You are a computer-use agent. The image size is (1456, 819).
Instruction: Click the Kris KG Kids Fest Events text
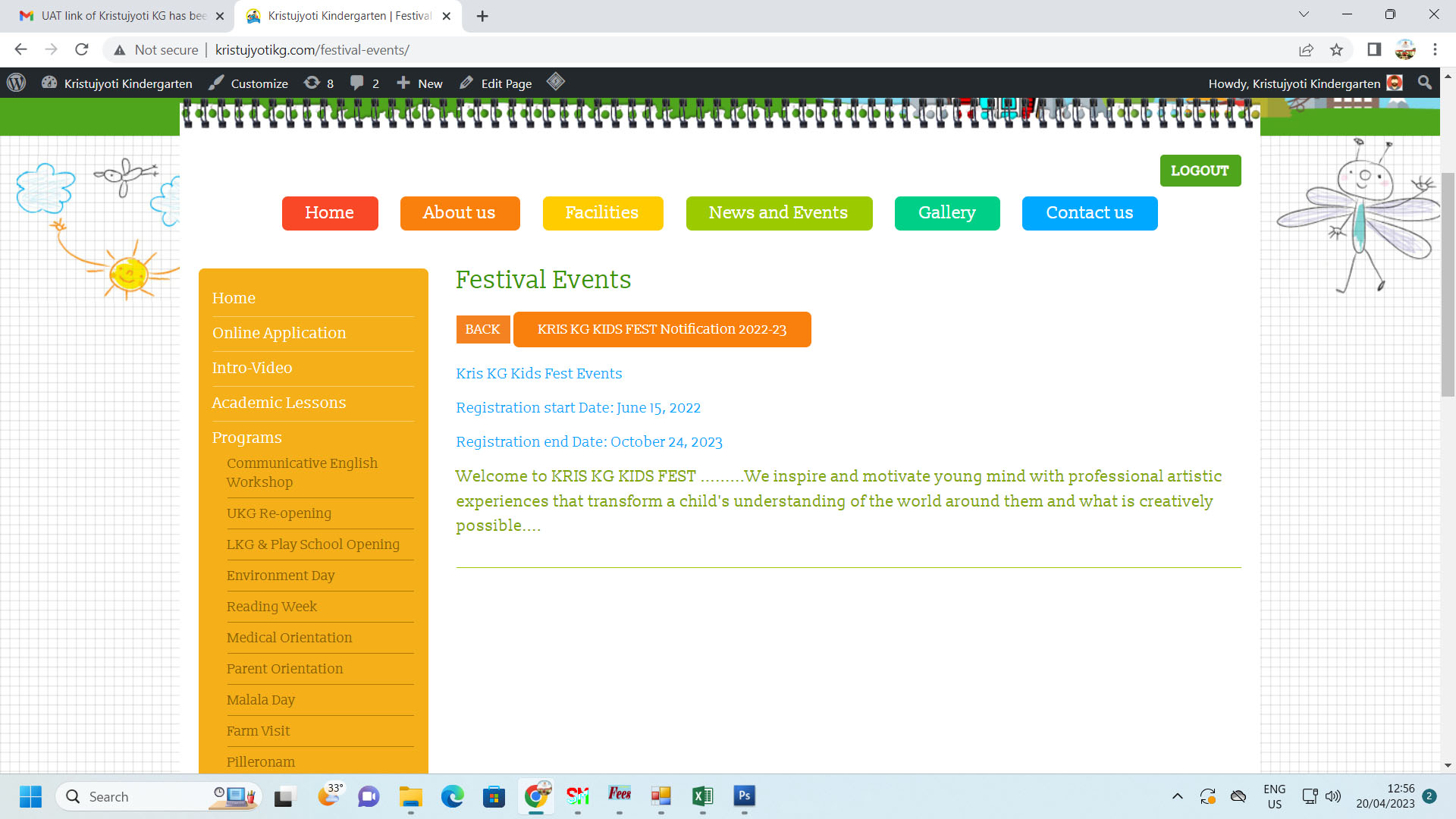pos(538,374)
